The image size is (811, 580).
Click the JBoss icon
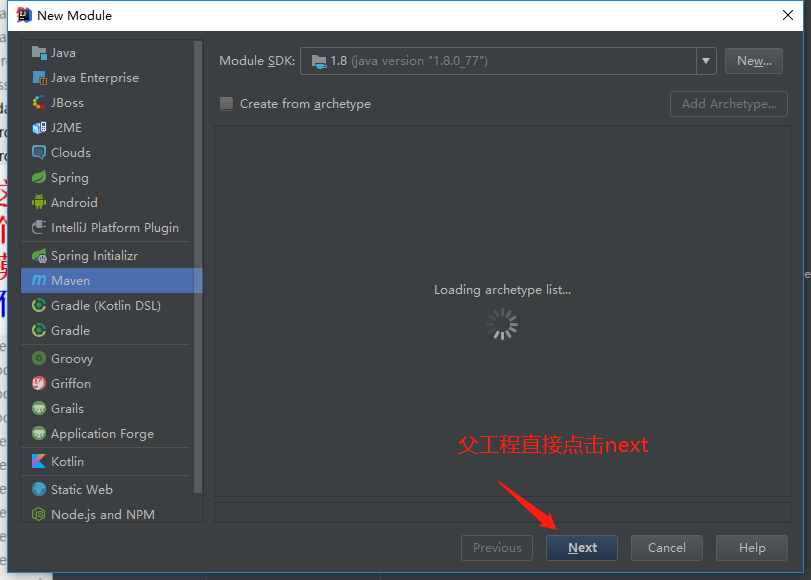click(39, 102)
